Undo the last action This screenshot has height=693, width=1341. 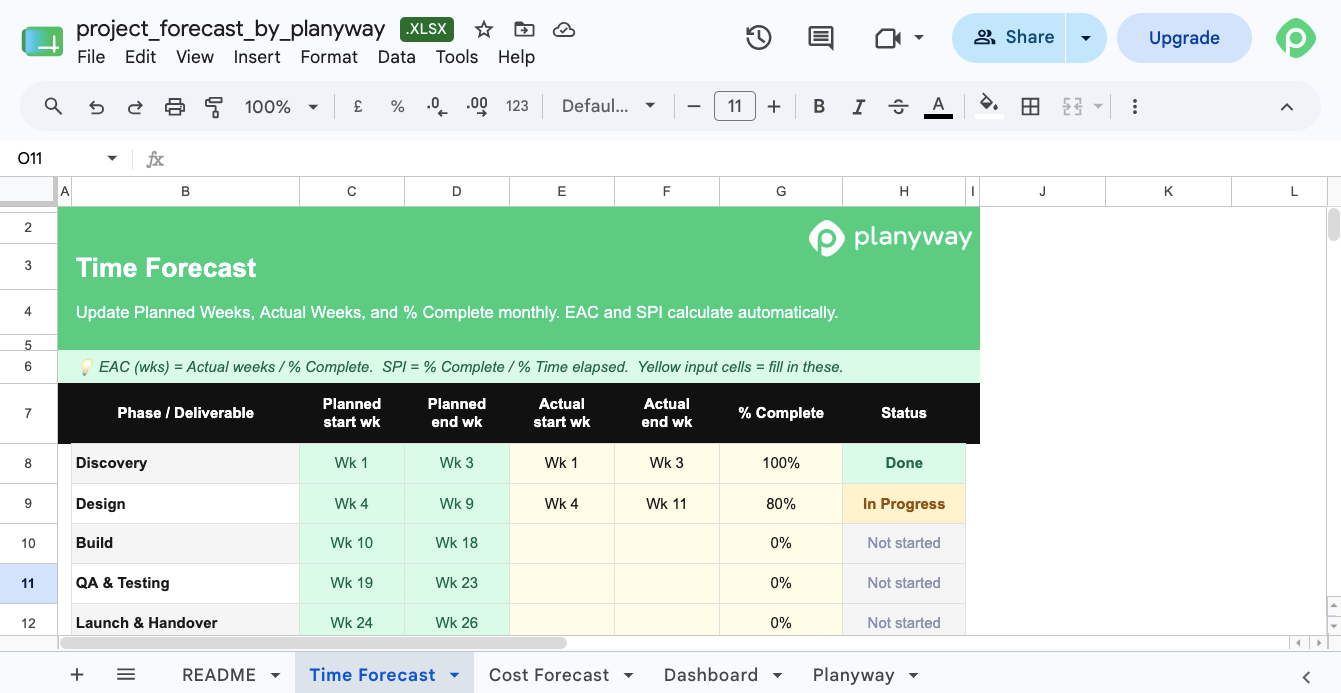click(x=96, y=106)
